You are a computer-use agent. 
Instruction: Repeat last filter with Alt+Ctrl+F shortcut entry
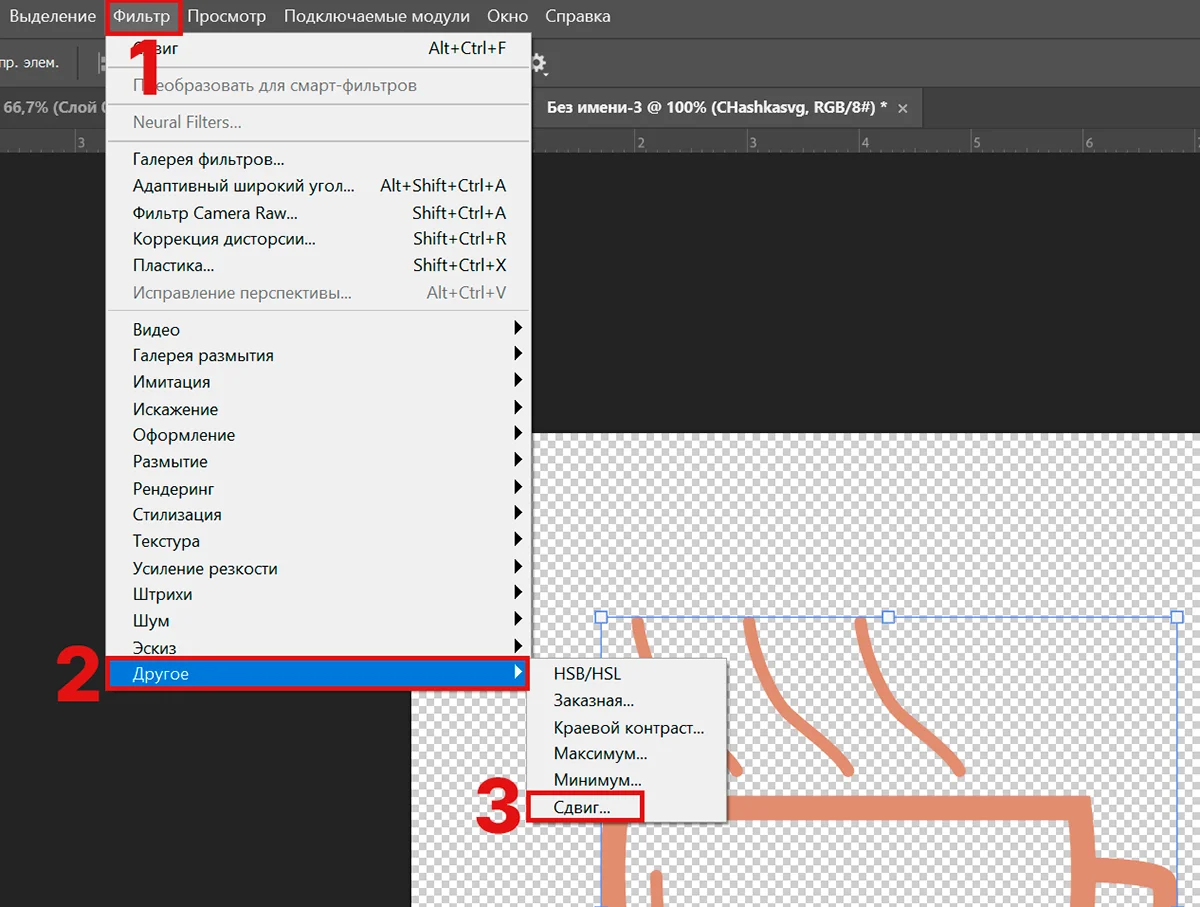point(318,48)
